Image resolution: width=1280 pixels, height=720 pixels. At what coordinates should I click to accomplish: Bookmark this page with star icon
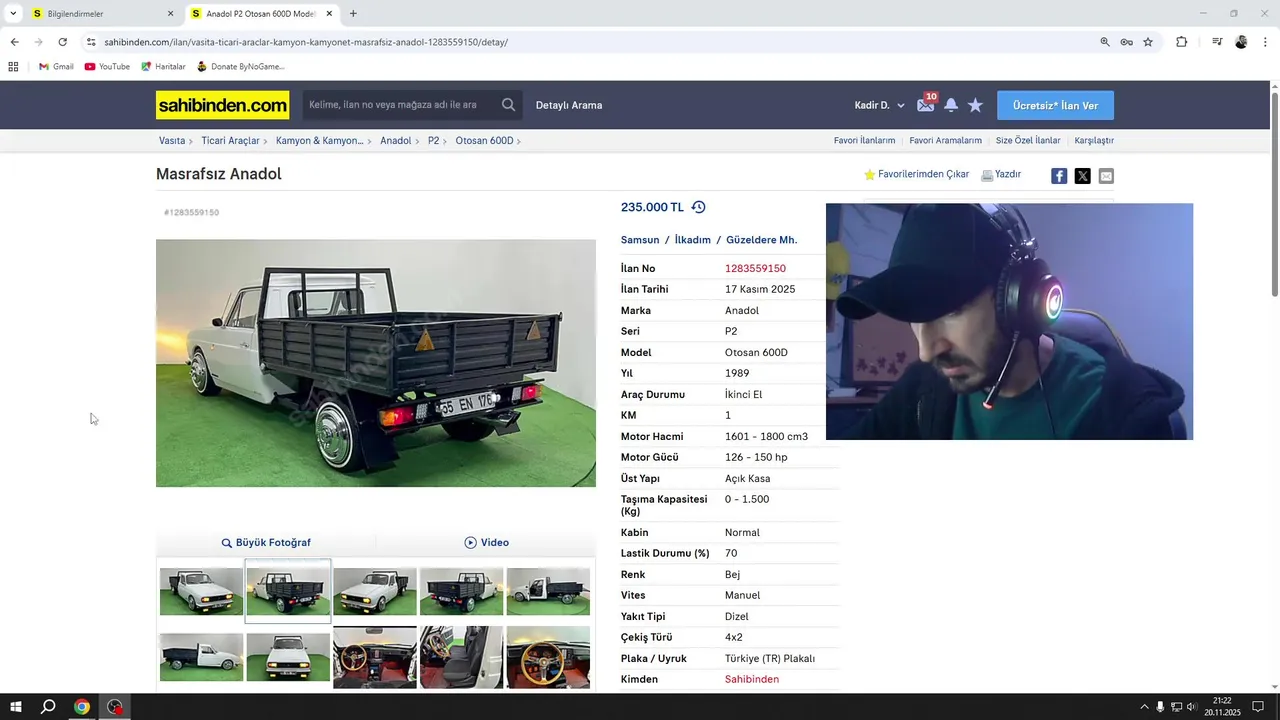point(1148,42)
